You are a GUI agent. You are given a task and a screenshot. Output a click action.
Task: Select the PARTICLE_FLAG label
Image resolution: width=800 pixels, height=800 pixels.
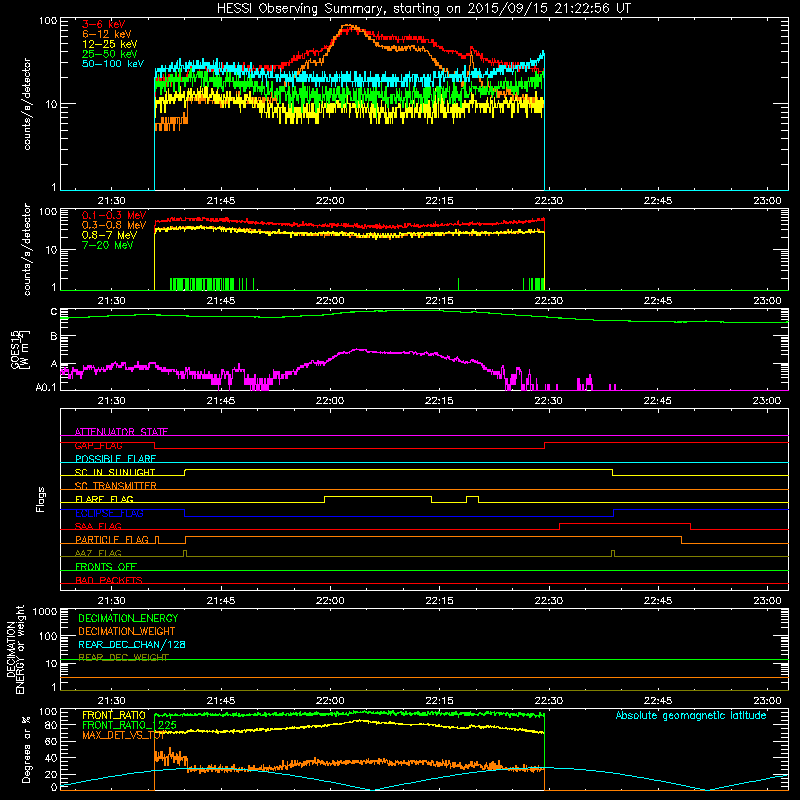click(x=112, y=540)
